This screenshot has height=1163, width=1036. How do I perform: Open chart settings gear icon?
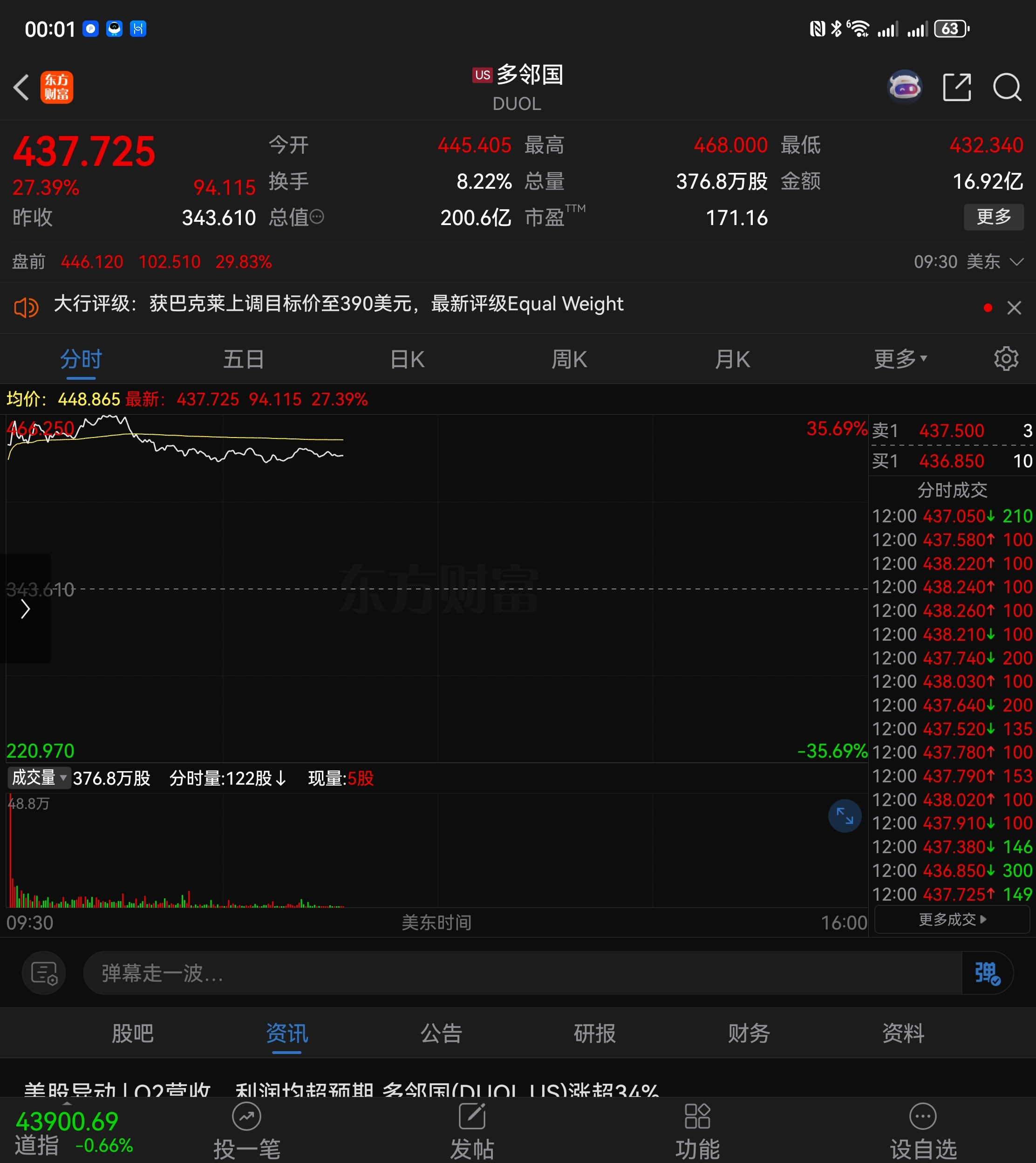[1006, 359]
